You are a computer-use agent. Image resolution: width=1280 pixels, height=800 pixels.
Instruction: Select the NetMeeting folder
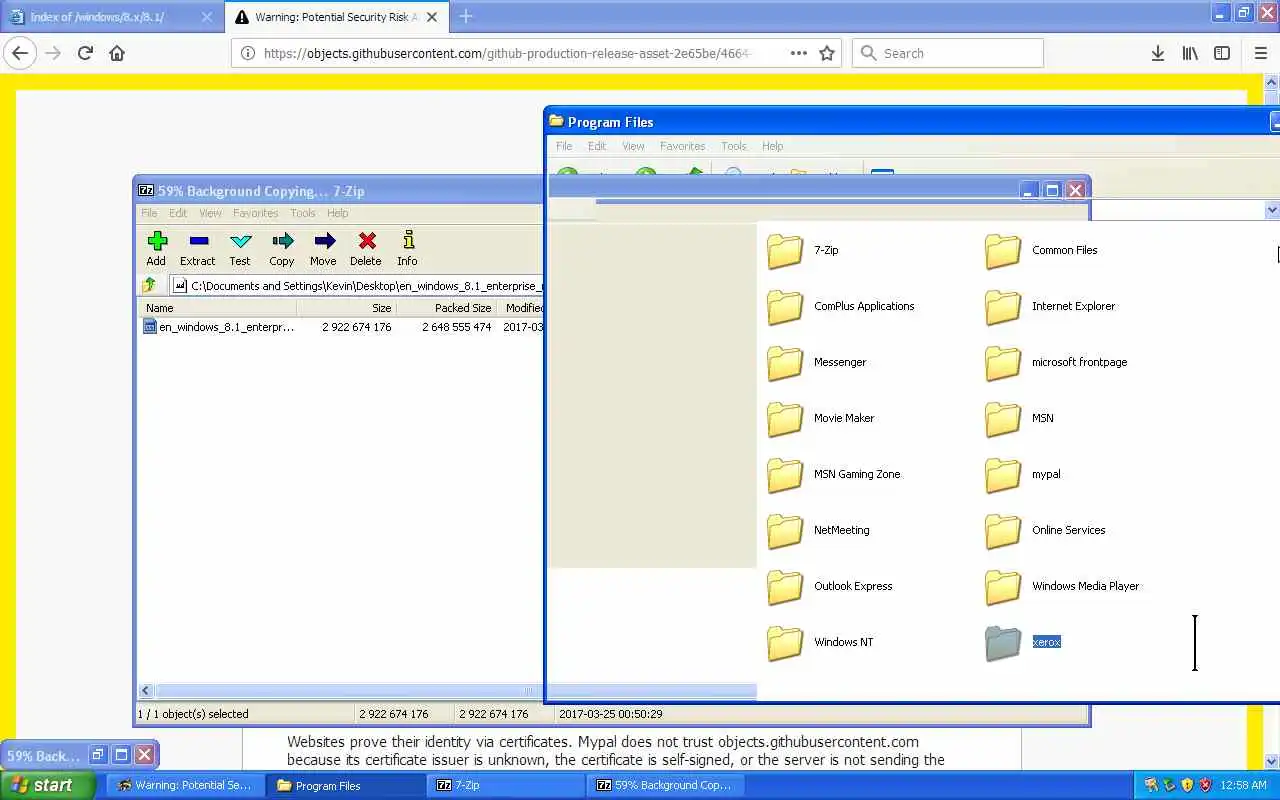pos(819,531)
